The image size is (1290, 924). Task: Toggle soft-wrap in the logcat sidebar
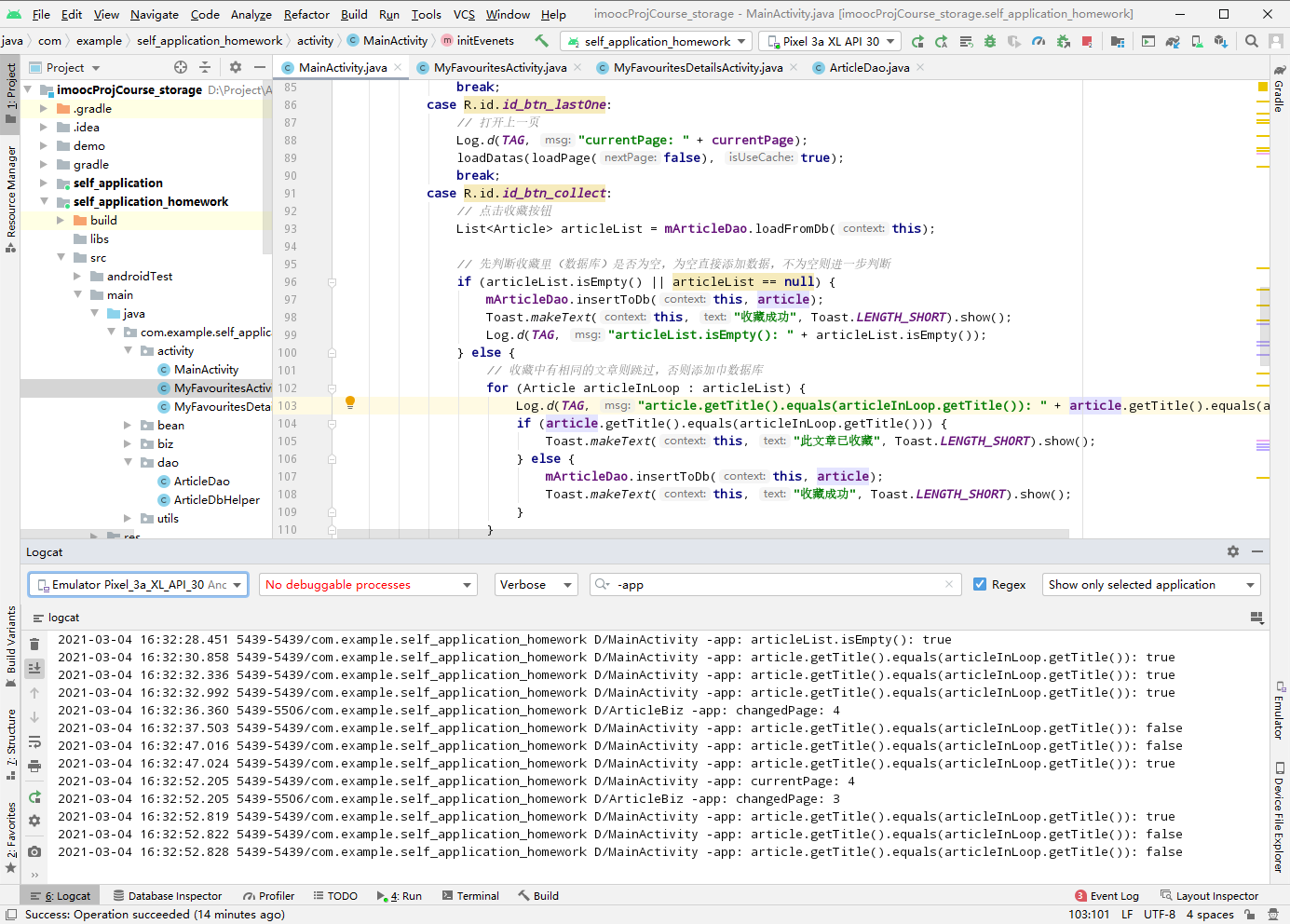(34, 741)
